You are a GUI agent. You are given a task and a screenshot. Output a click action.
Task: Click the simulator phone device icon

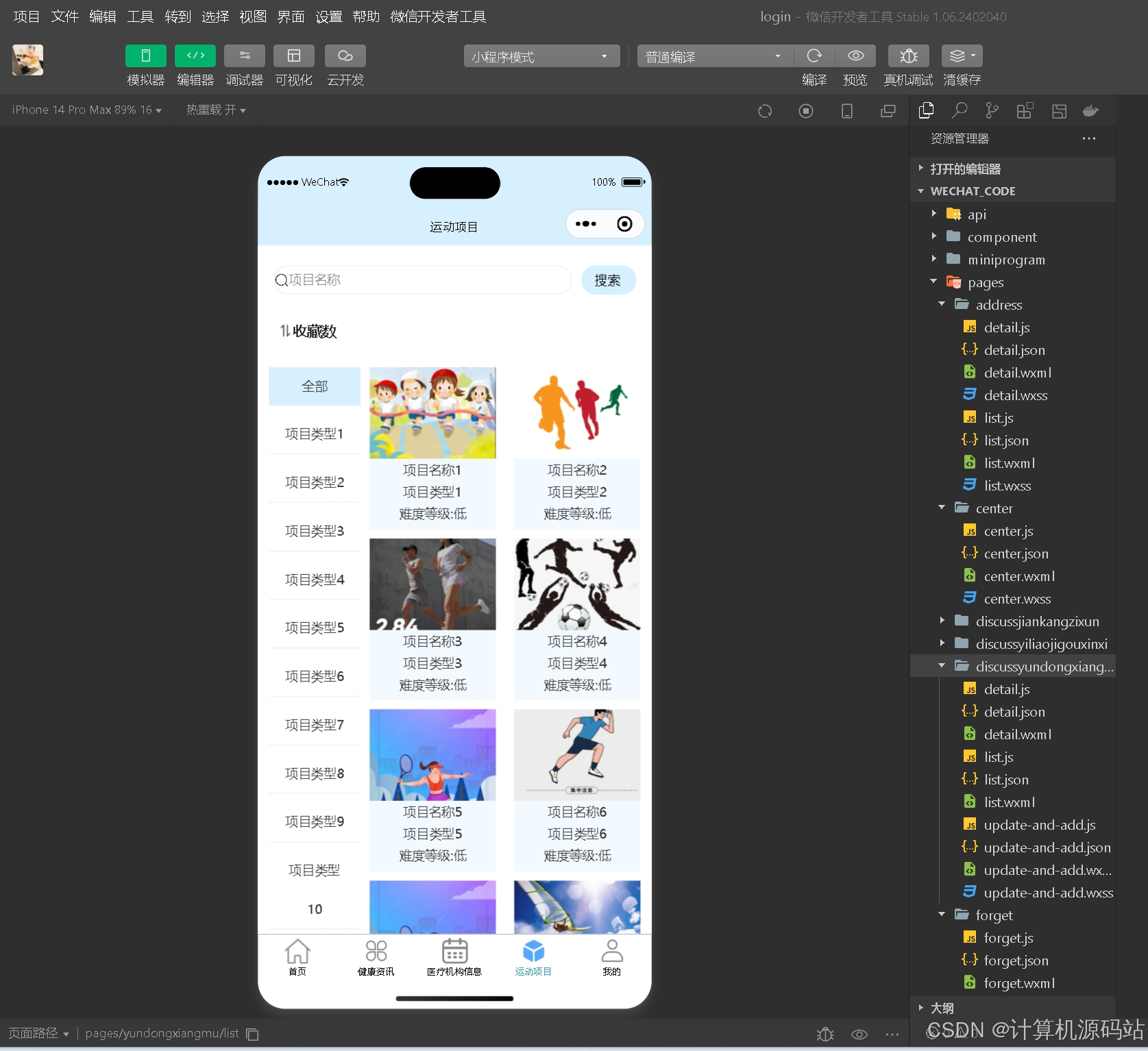[x=847, y=111]
